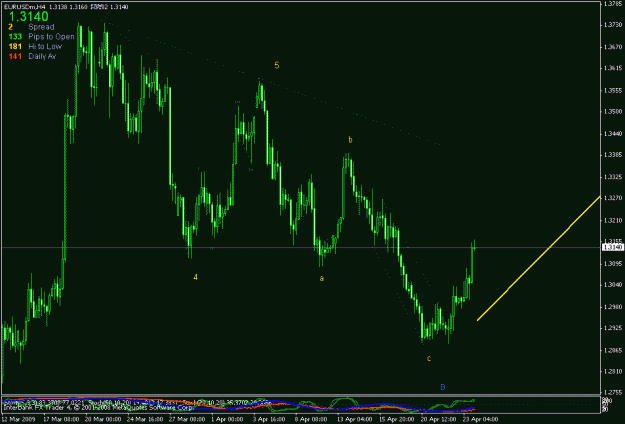Click price axis level 1.3555
This screenshot has width=625, height=424.
click(612, 90)
